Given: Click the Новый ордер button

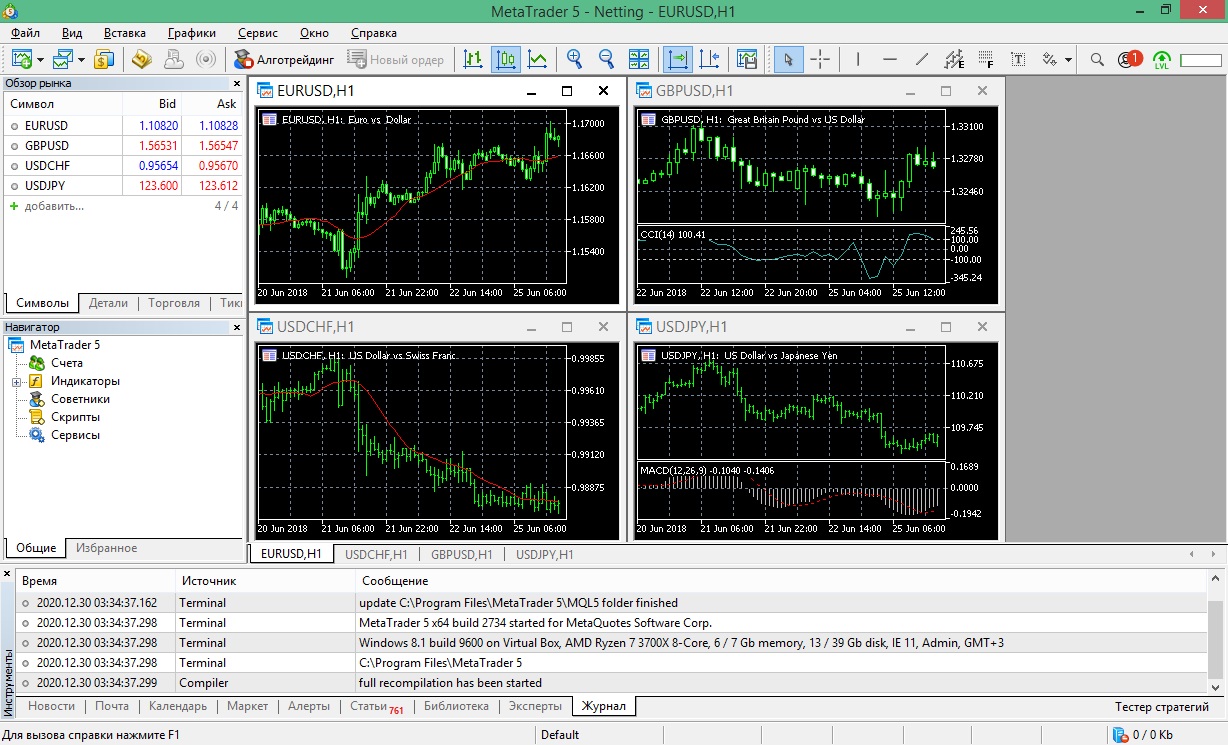Looking at the screenshot, I should [396, 59].
